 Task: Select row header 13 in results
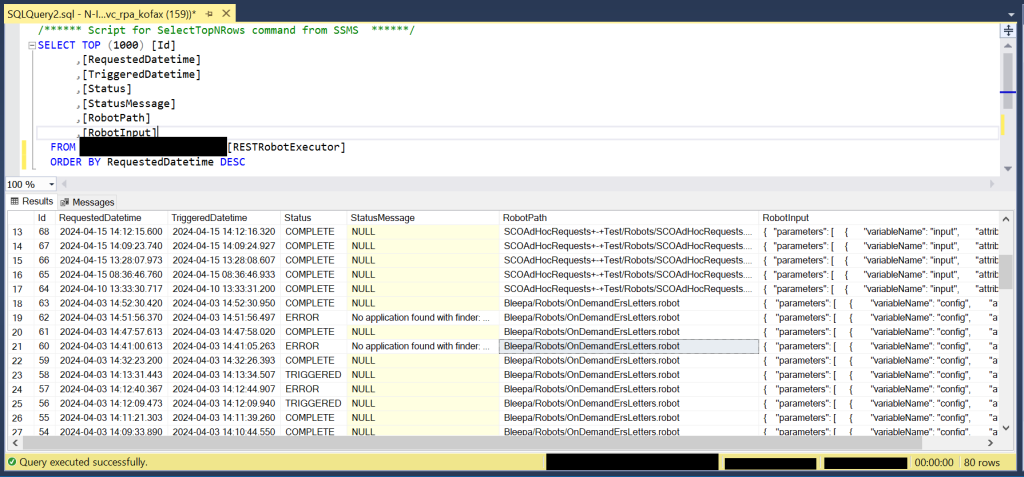pyautogui.click(x=18, y=232)
